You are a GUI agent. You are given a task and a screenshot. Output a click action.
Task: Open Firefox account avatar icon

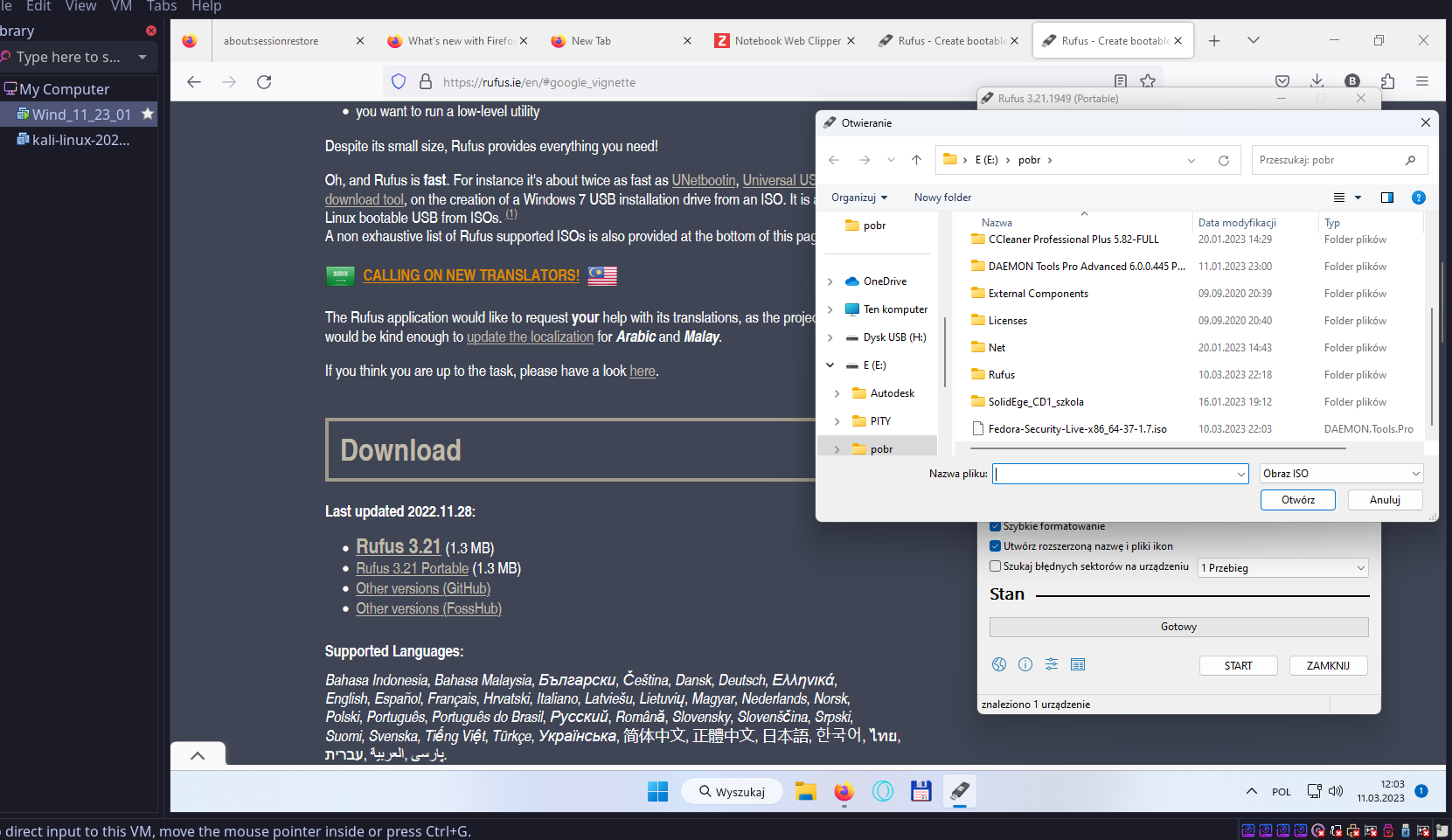[1352, 81]
